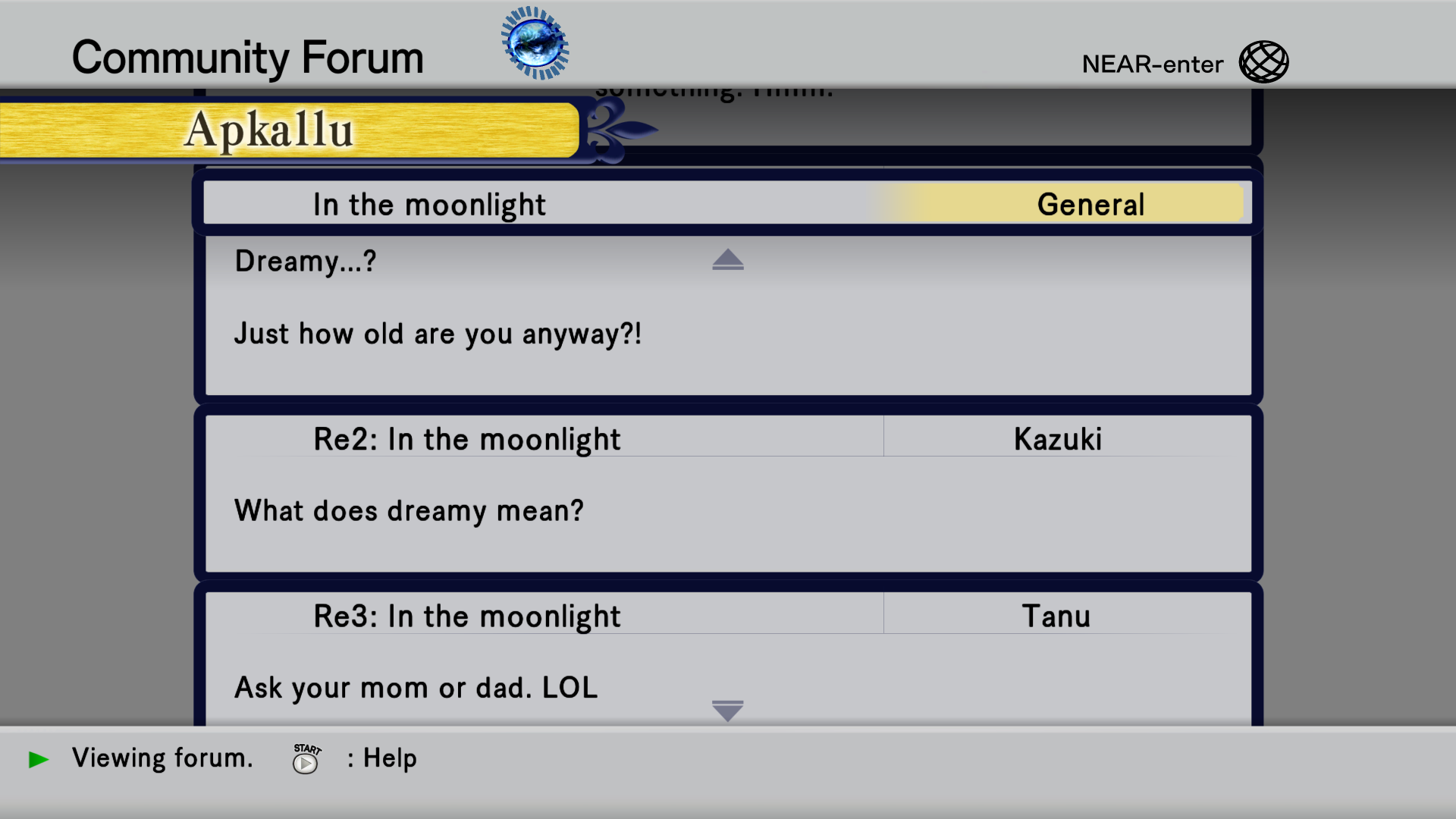Select message 'What does dreamy mean?'
Image resolution: width=1456 pixels, height=819 pixels.
click(409, 511)
